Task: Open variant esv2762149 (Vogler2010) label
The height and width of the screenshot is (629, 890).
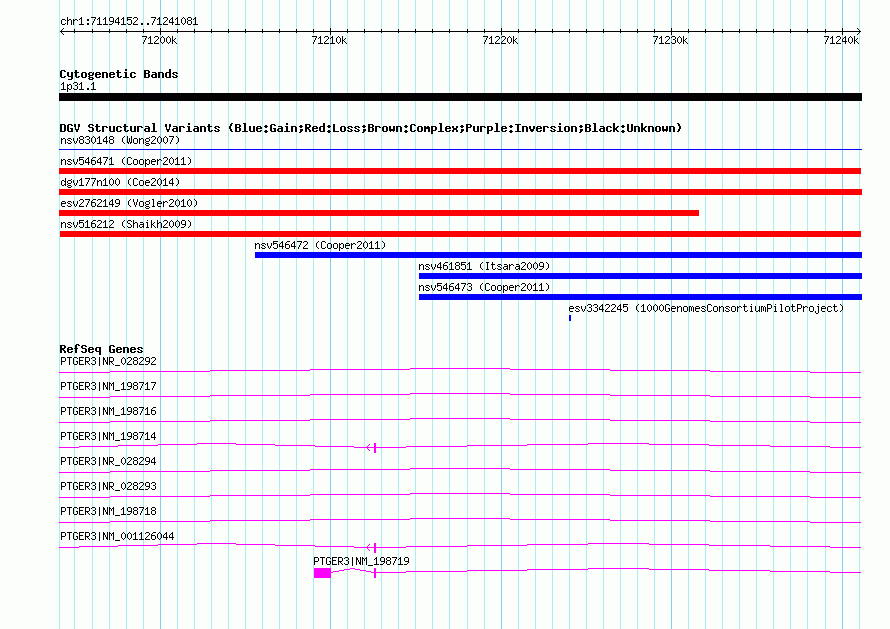Action: (x=129, y=203)
